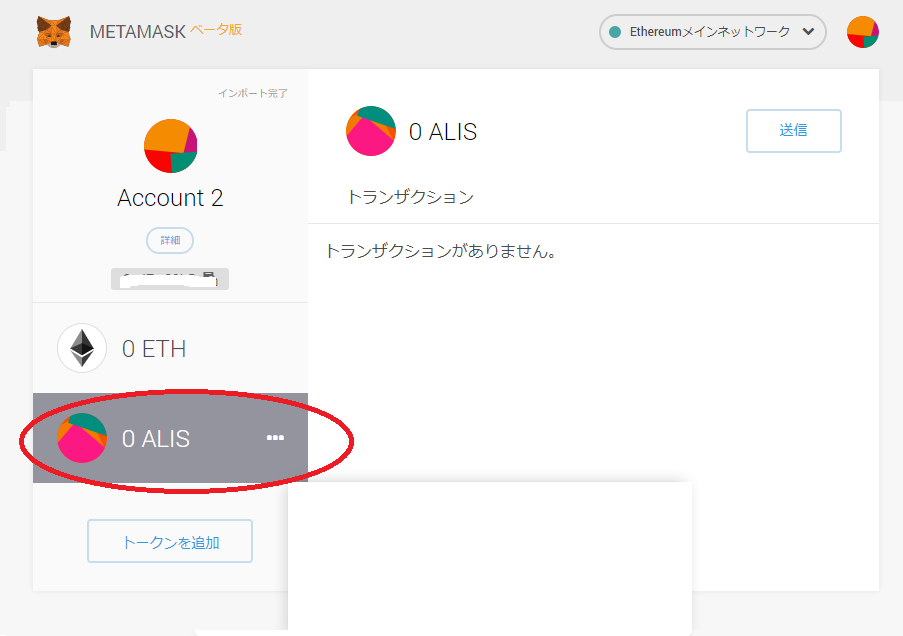Click the Ethereum diamond icon
The image size is (903, 636).
pos(82,349)
